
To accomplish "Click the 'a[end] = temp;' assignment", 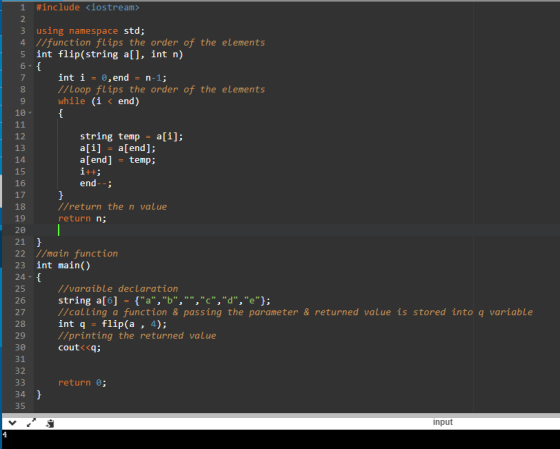I will coord(118,160).
